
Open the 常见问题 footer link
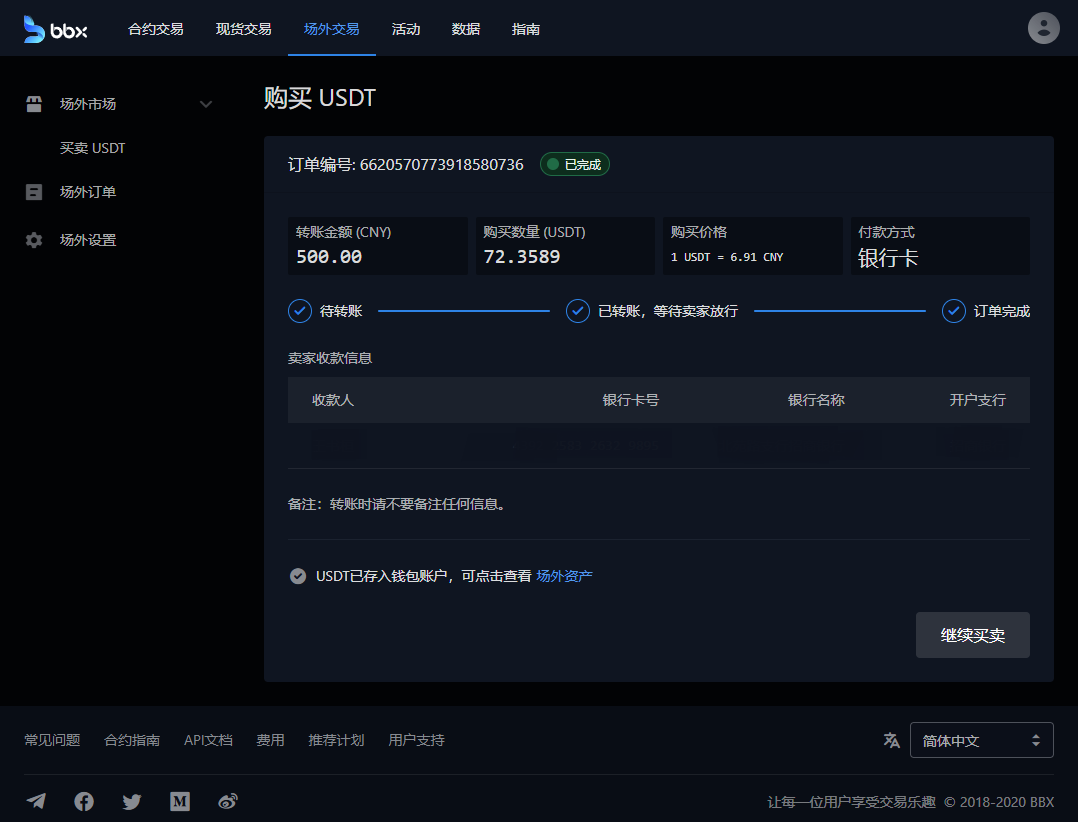click(52, 740)
